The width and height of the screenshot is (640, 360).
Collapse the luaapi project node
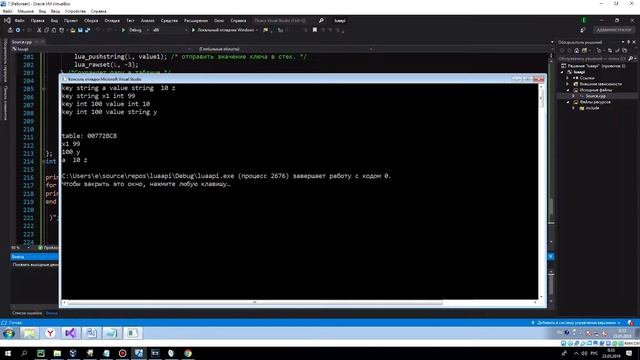click(x=562, y=72)
